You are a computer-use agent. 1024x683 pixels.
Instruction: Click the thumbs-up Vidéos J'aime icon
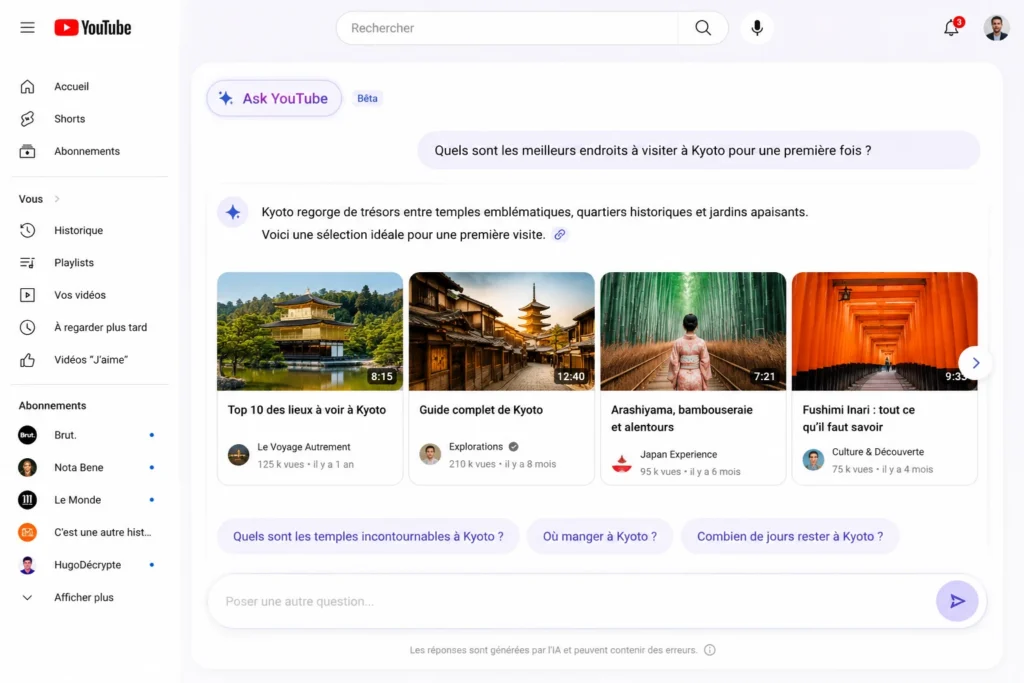tap(27, 360)
